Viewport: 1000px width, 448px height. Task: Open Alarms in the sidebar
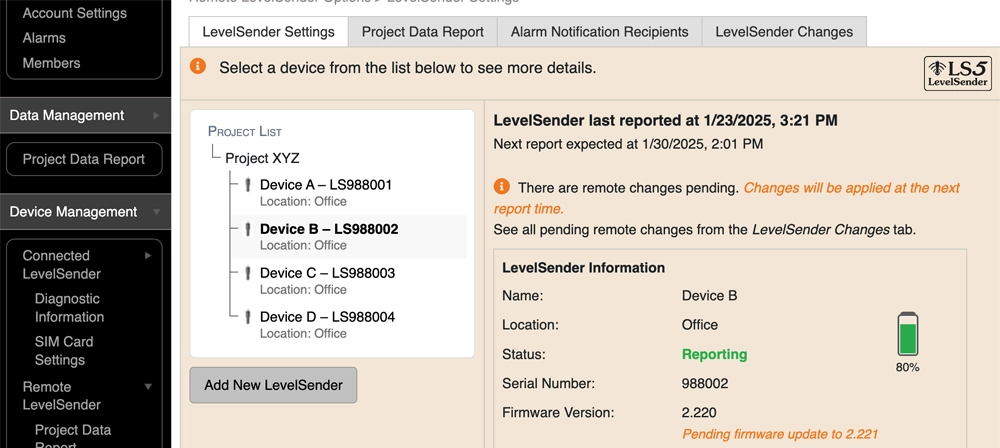coord(44,38)
